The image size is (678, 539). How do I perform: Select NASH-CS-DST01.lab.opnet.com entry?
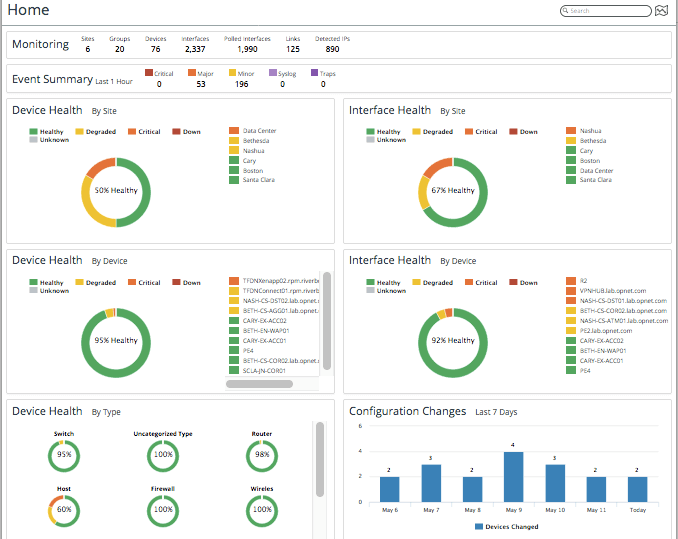coord(616,301)
